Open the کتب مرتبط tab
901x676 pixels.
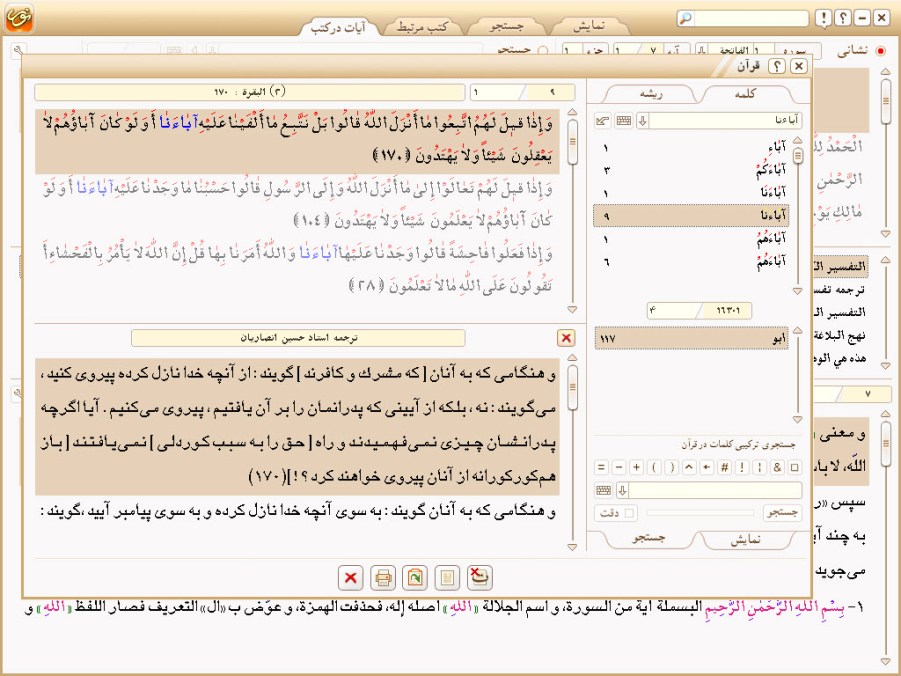tap(422, 27)
